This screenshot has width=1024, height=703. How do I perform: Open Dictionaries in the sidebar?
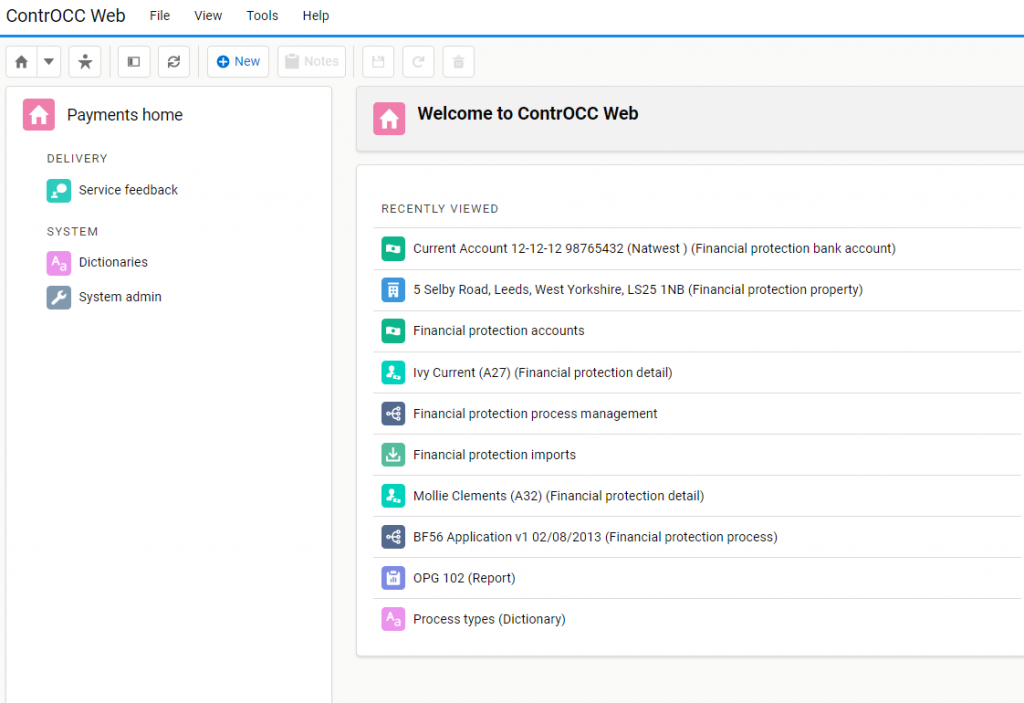(x=113, y=263)
